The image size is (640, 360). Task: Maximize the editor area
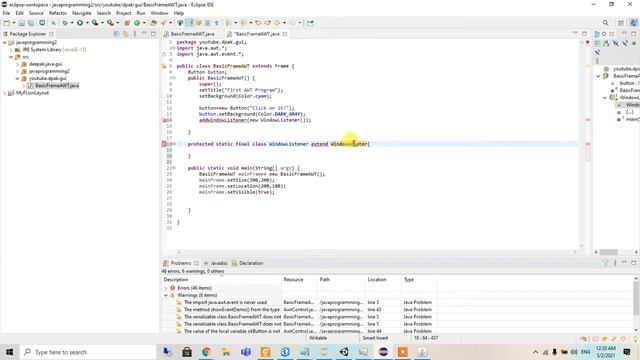(x=584, y=33)
